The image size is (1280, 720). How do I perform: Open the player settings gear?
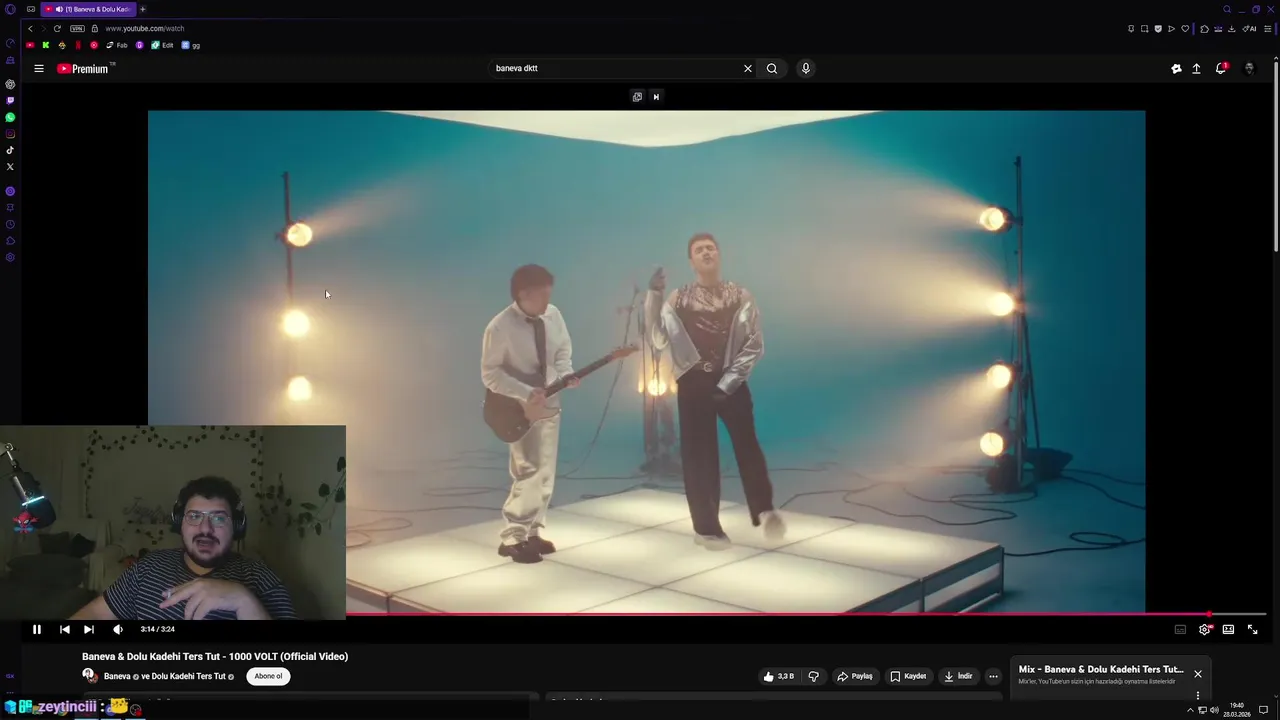tap(1205, 629)
